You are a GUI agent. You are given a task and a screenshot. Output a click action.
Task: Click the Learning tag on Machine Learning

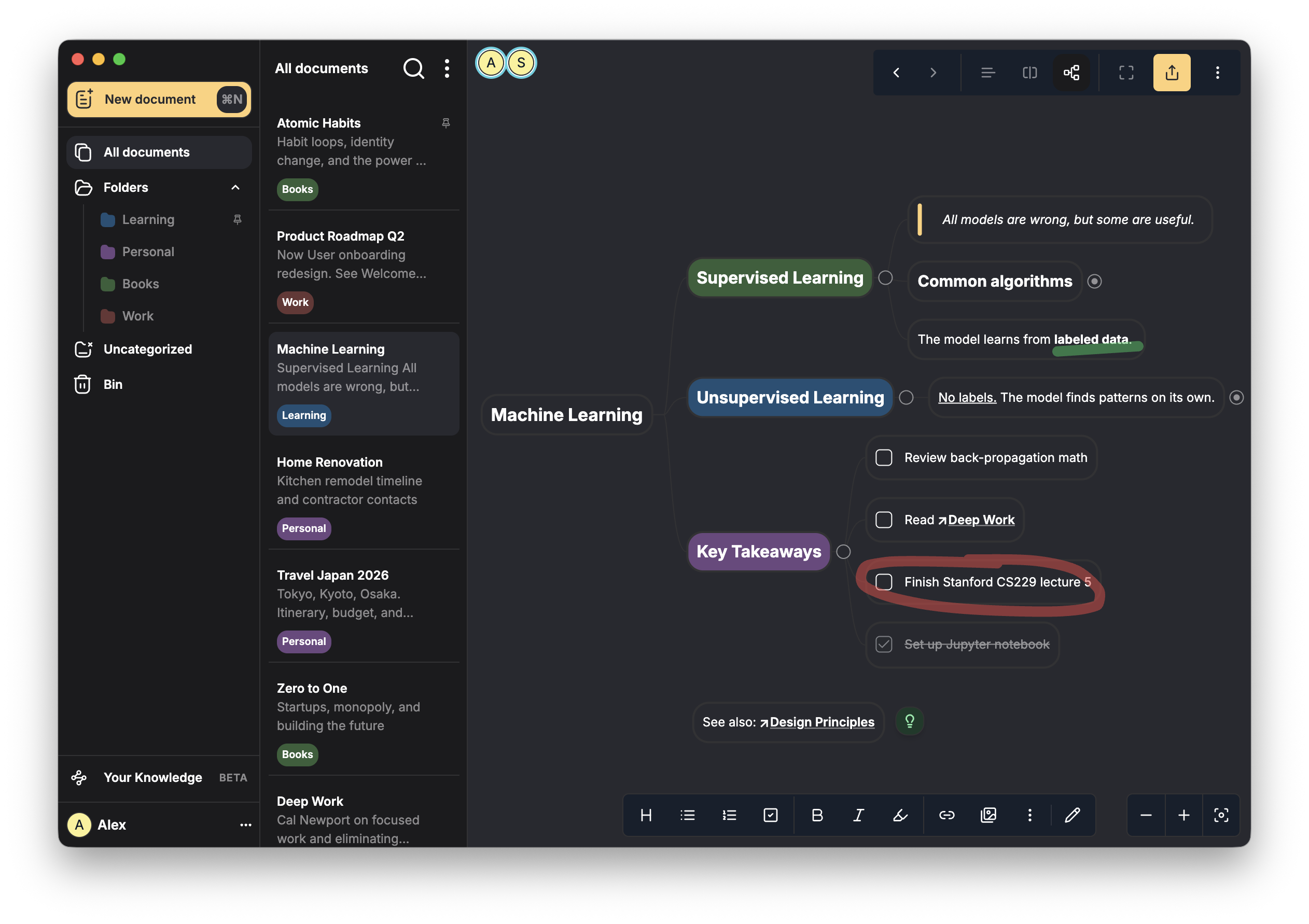tap(304, 415)
